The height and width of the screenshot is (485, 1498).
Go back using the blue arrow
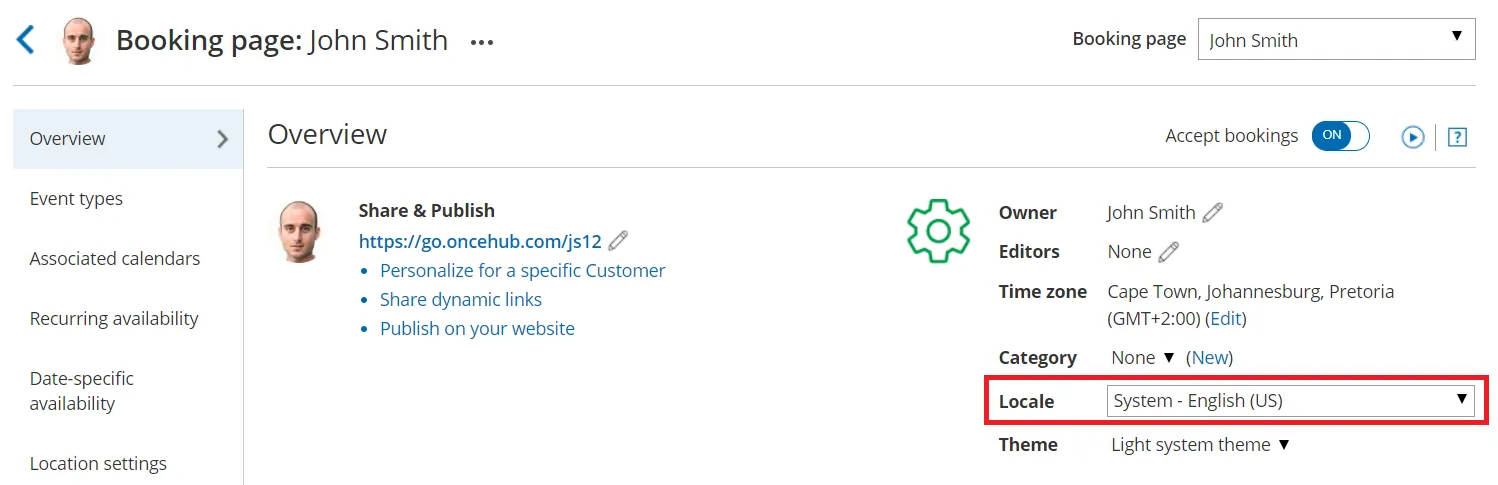coord(25,40)
